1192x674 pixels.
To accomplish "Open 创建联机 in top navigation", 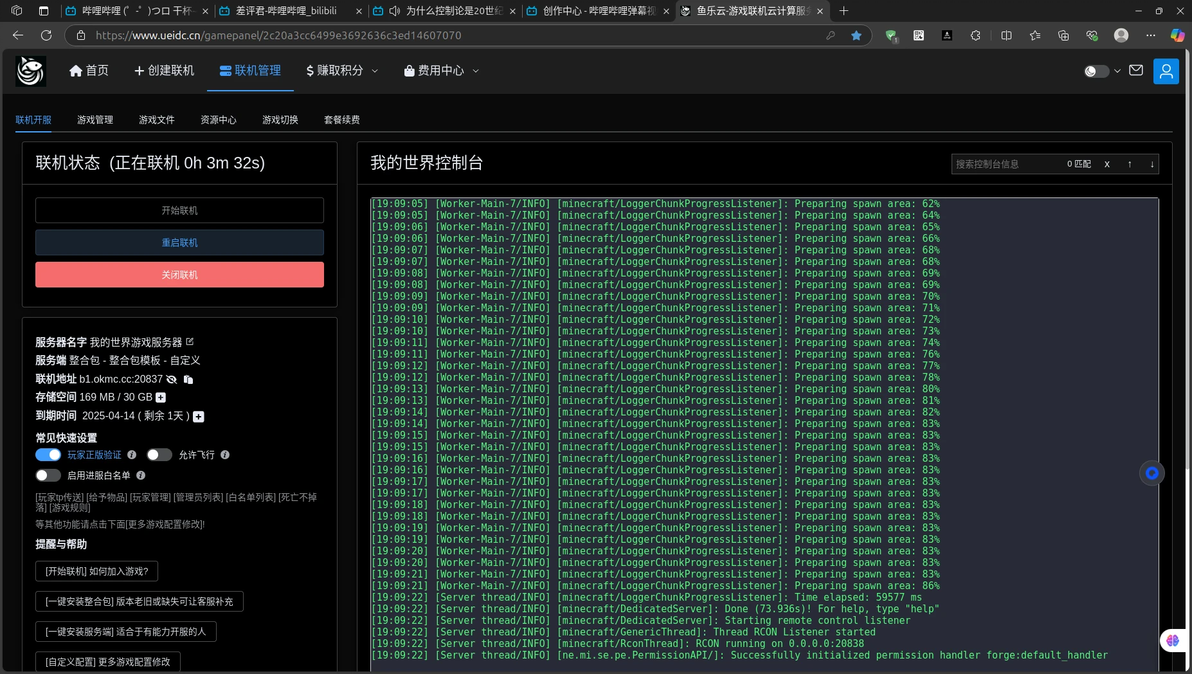I will (x=164, y=71).
